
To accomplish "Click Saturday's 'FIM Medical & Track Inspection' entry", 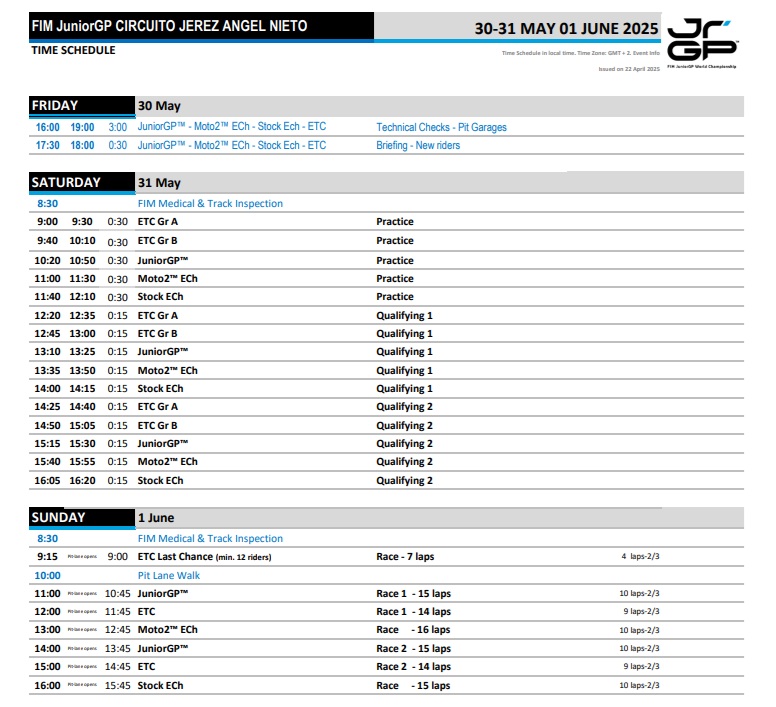I will [210, 203].
